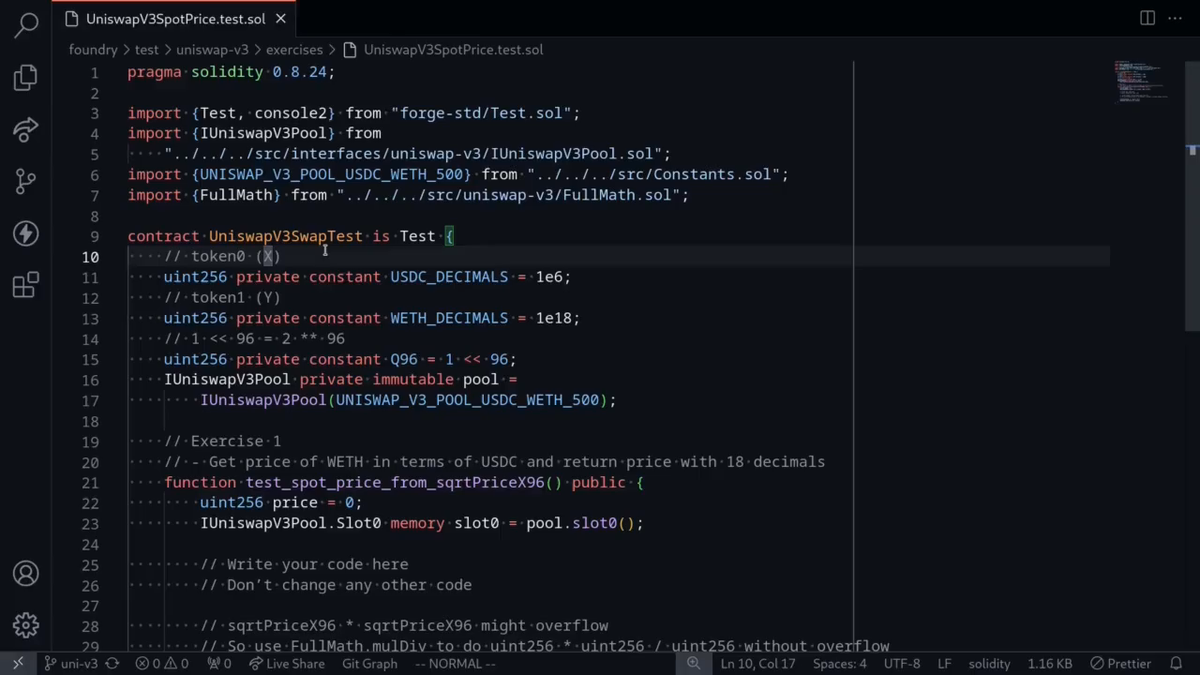Click test_spot_price_from_sqrtPriceX96 function name
The image size is (1200, 675).
pos(396,483)
